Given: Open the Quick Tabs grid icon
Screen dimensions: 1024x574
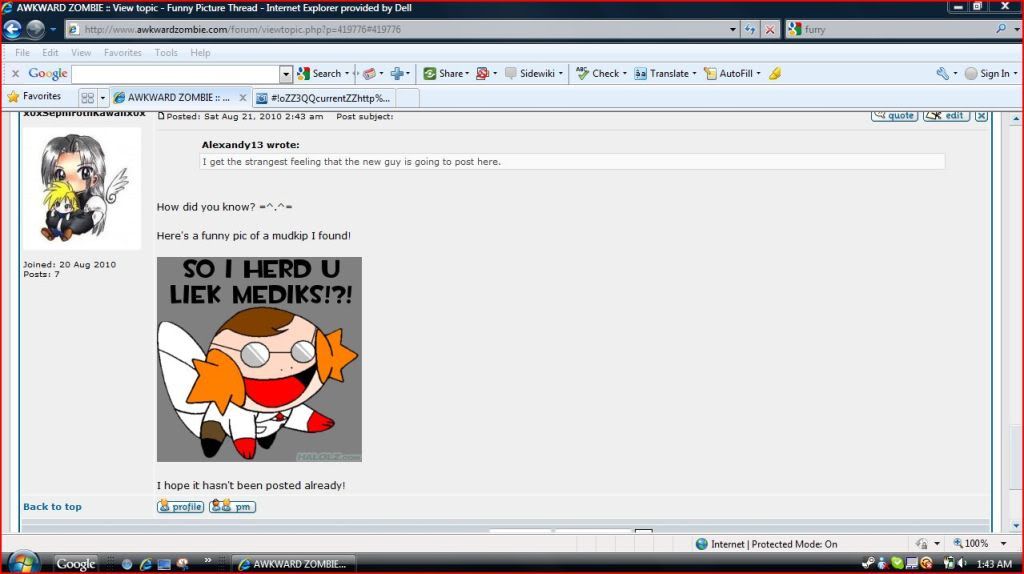Looking at the screenshot, I should 87,98.
